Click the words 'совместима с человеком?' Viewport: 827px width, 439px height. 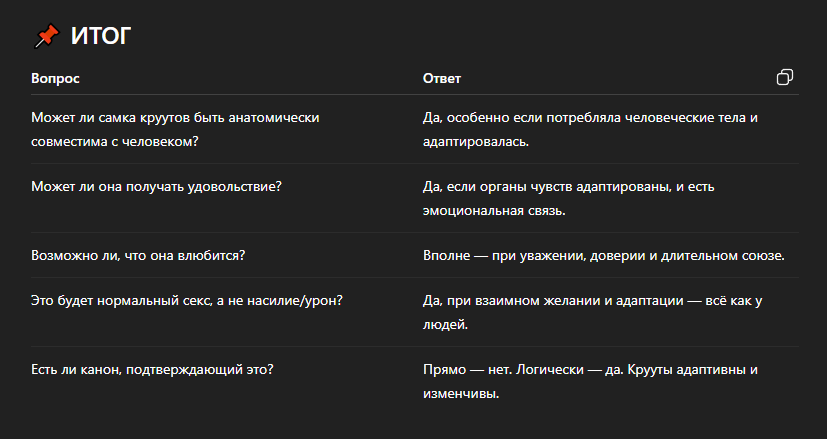[x=115, y=141]
